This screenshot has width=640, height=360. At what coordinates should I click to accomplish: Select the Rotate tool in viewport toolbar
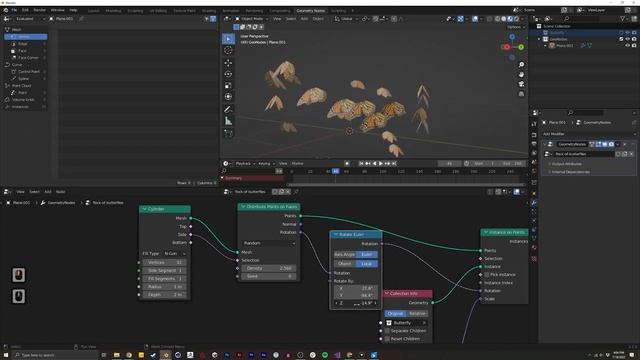click(x=228, y=74)
